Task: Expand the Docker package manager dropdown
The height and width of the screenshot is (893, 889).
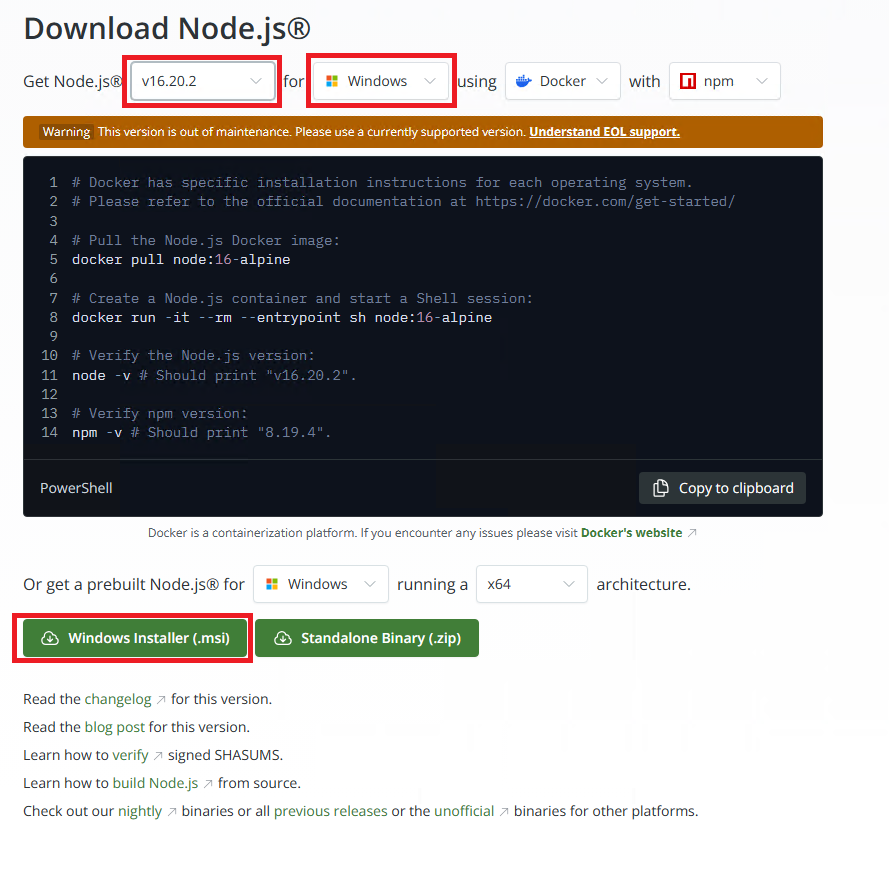Action: pos(562,81)
